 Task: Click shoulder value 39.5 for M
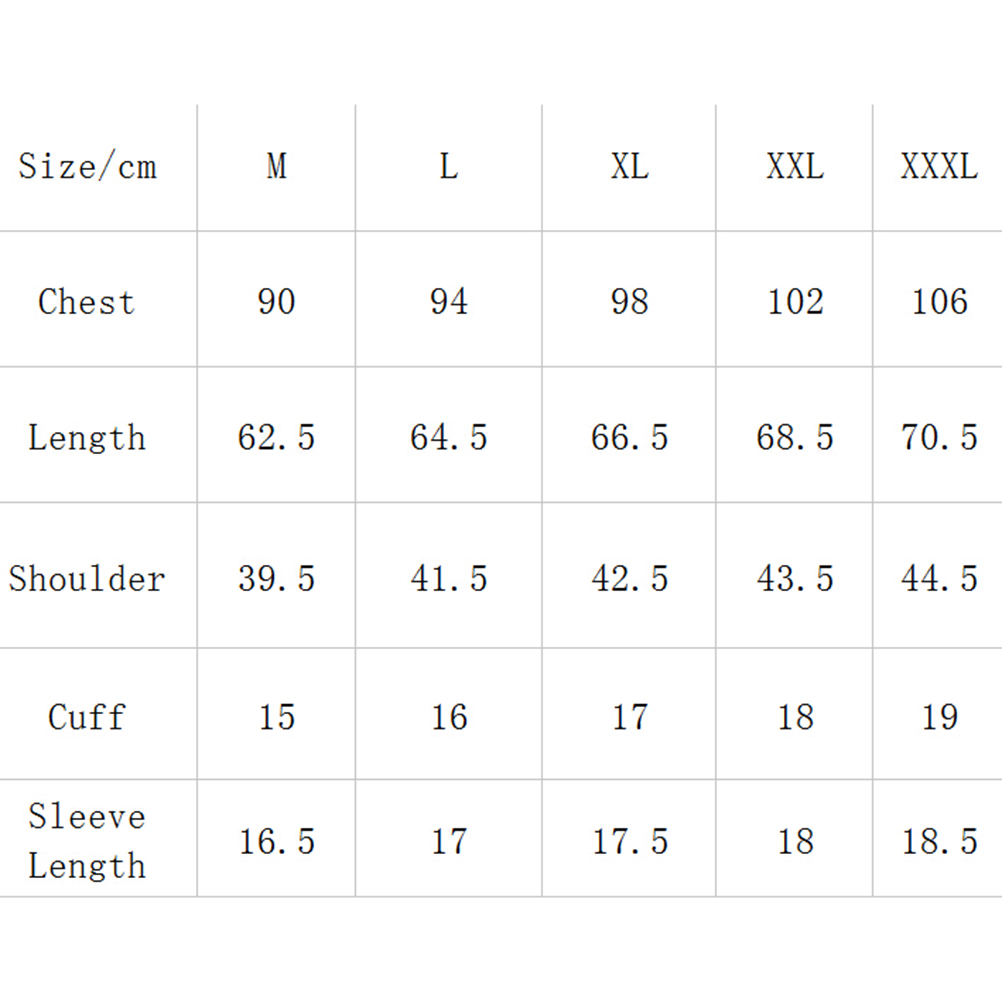276,579
